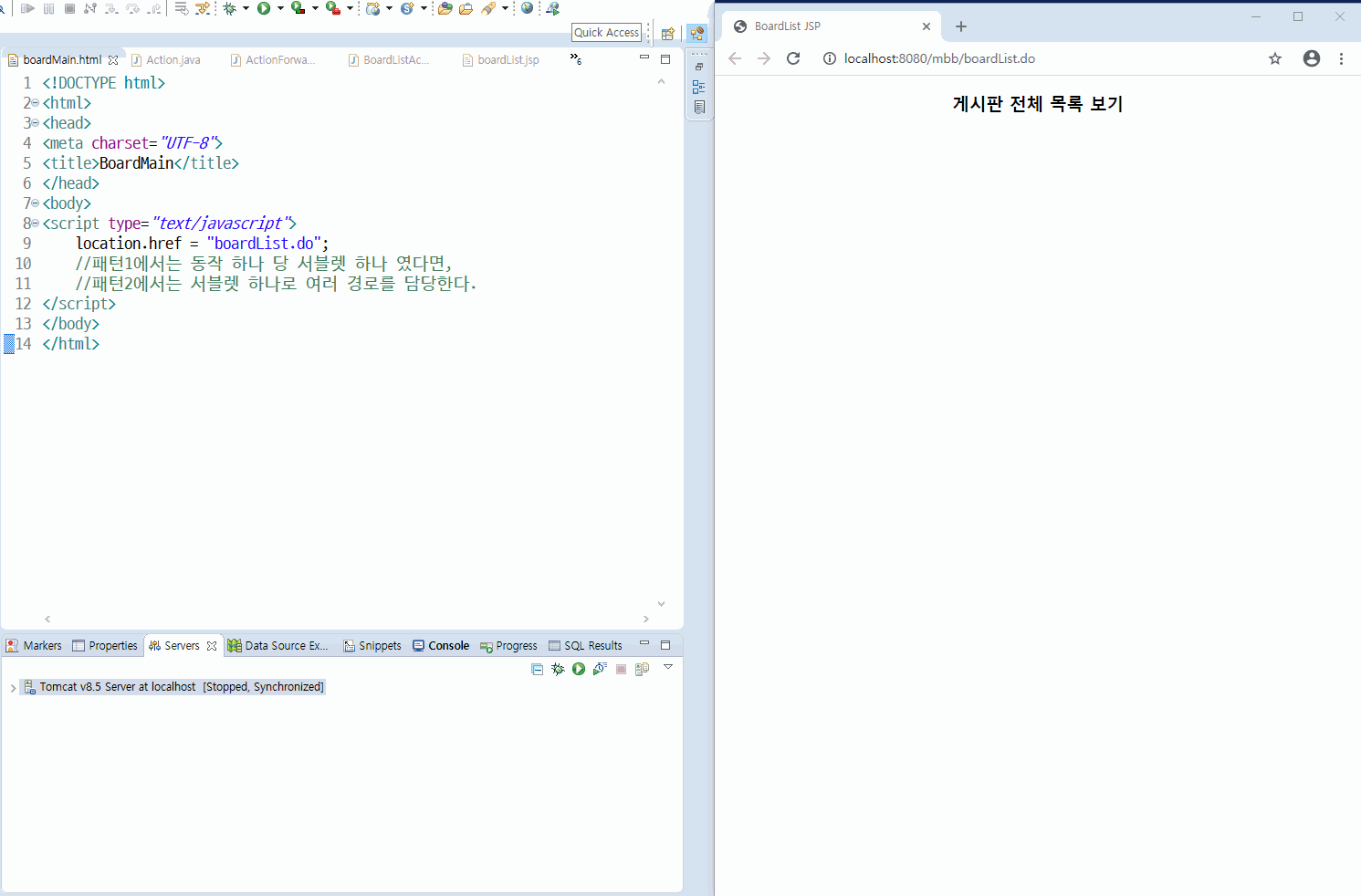Image resolution: width=1361 pixels, height=896 pixels.
Task: Switch to the boardList.jsp editor tab
Action: pyautogui.click(x=501, y=59)
